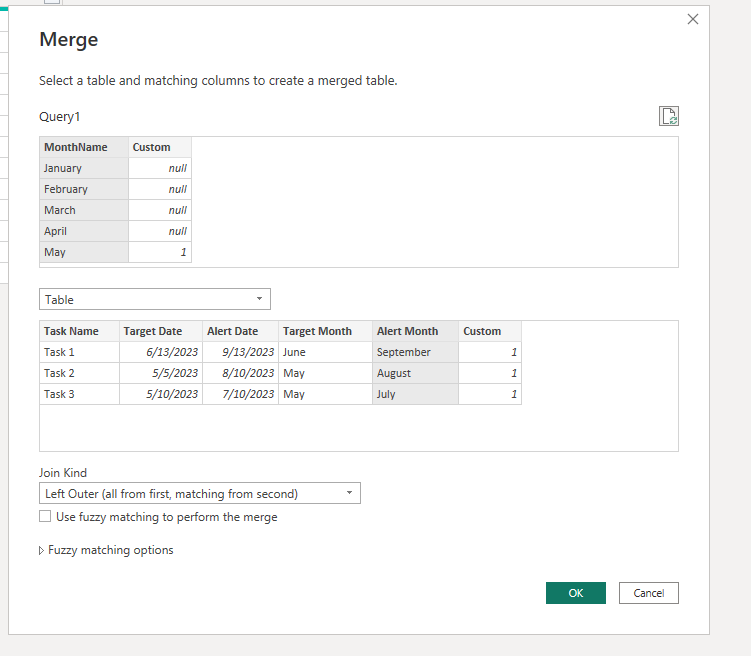Select Custom column header in second table
Screen dimensions: 751x656
click(490, 331)
